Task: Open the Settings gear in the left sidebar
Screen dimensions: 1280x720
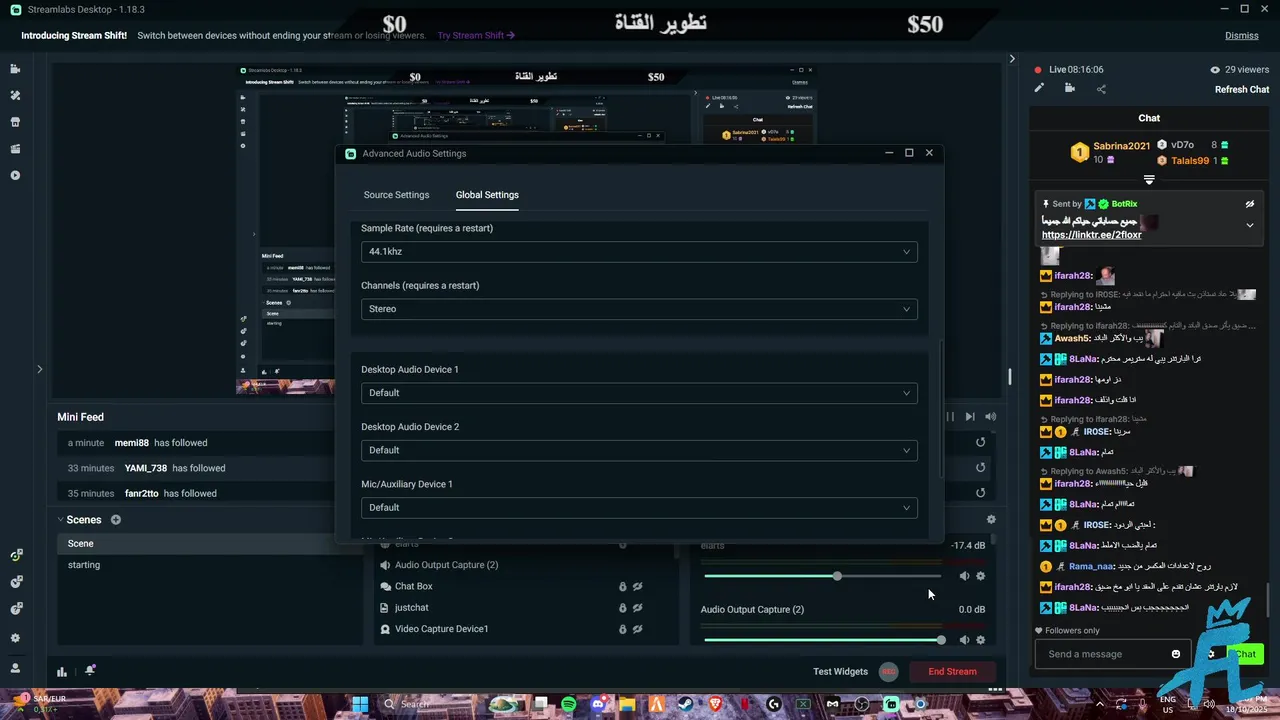Action: tap(15, 638)
